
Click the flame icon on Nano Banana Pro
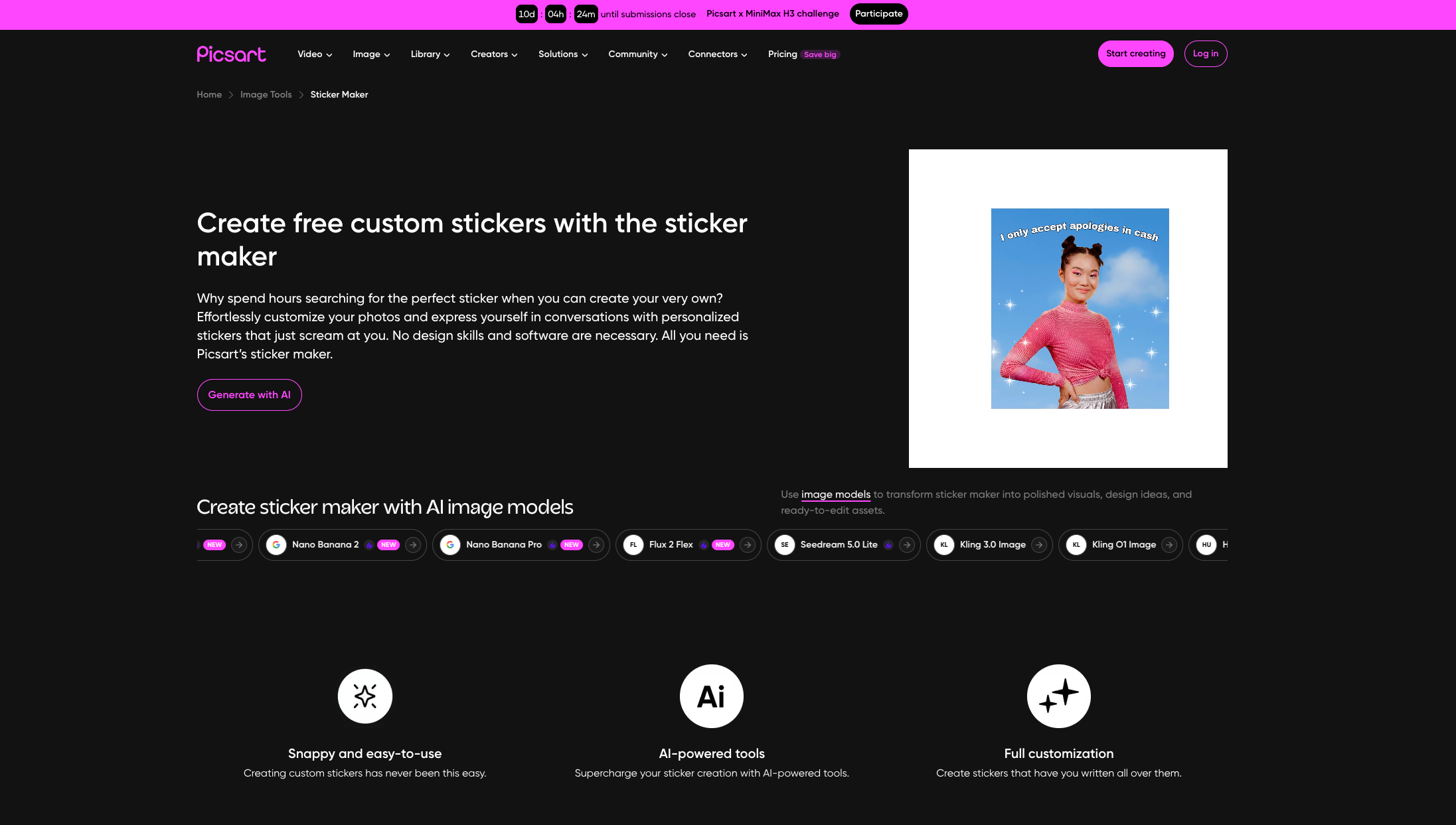pyautogui.click(x=552, y=545)
